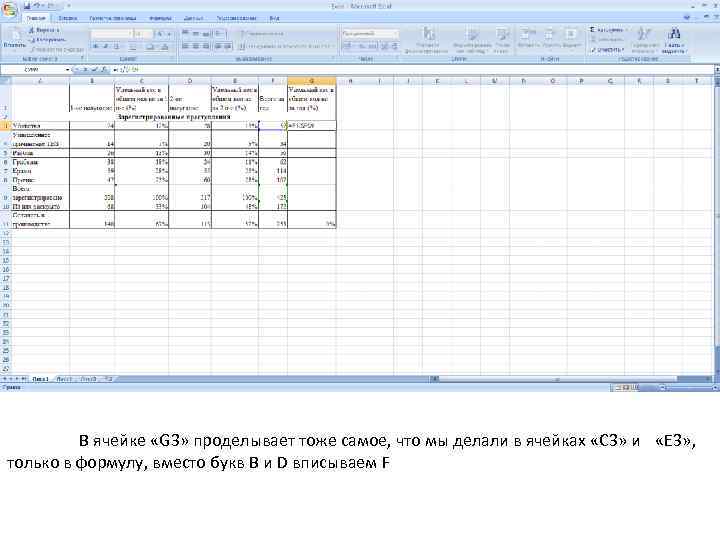Open the borders dropdown in font group
720x540 pixels.
[x=134, y=46]
